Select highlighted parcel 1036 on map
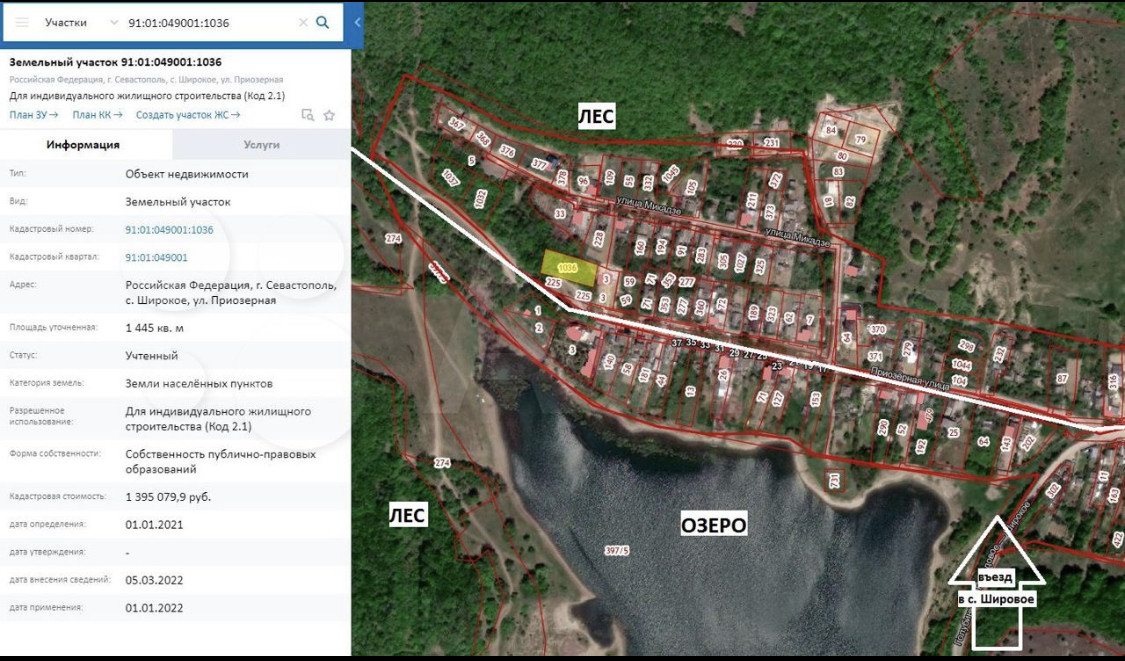The width and height of the screenshot is (1125, 661). [568, 268]
